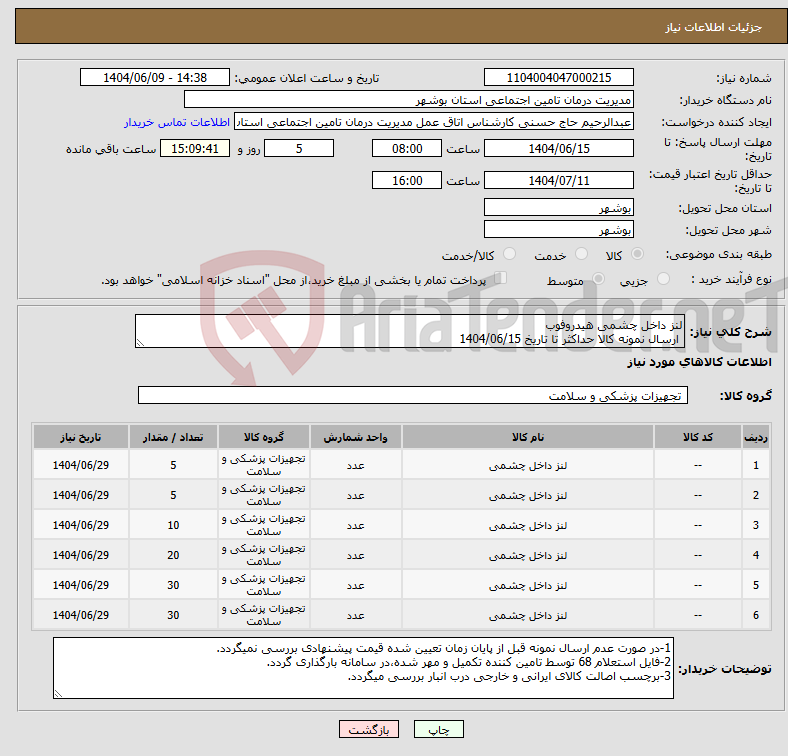Click the delivery province field بوشهر

558,207
